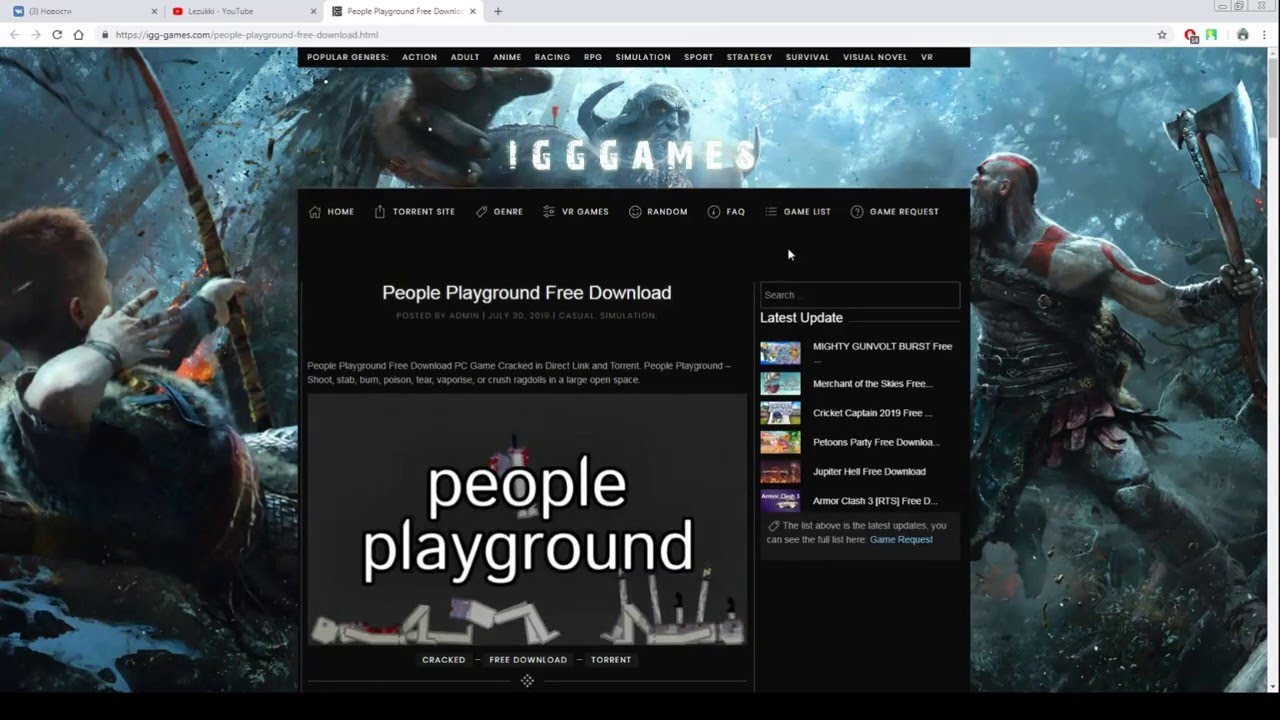This screenshot has width=1280, height=720.
Task: Click the People Playground Free Download title
Action: click(x=527, y=293)
